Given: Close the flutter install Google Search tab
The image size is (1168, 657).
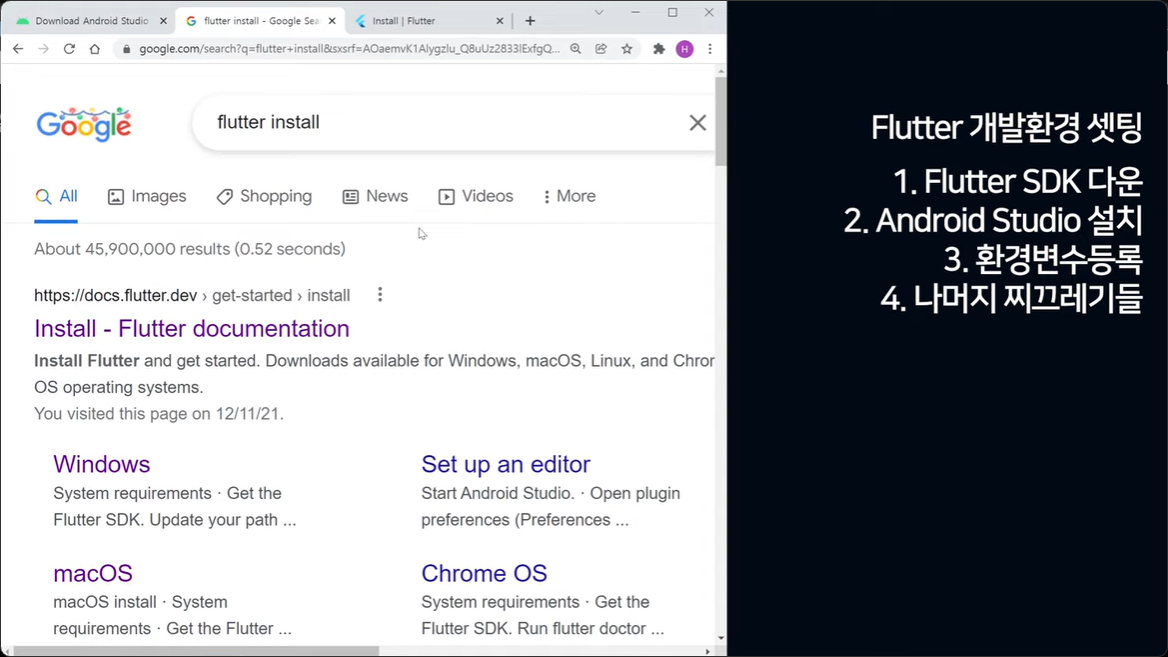Looking at the screenshot, I should (x=332, y=21).
